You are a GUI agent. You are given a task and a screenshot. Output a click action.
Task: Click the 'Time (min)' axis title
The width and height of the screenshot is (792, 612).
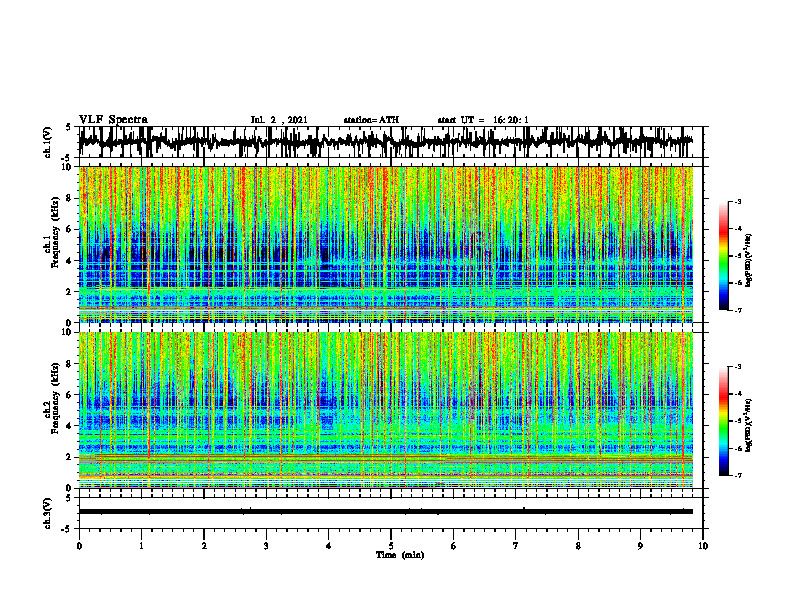pyautogui.click(x=400, y=555)
